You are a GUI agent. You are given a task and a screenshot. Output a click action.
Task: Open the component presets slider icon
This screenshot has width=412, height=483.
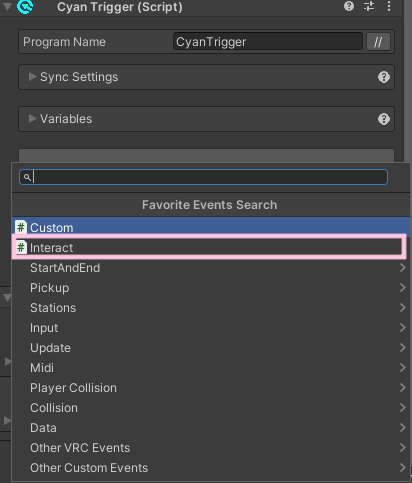(x=369, y=6)
